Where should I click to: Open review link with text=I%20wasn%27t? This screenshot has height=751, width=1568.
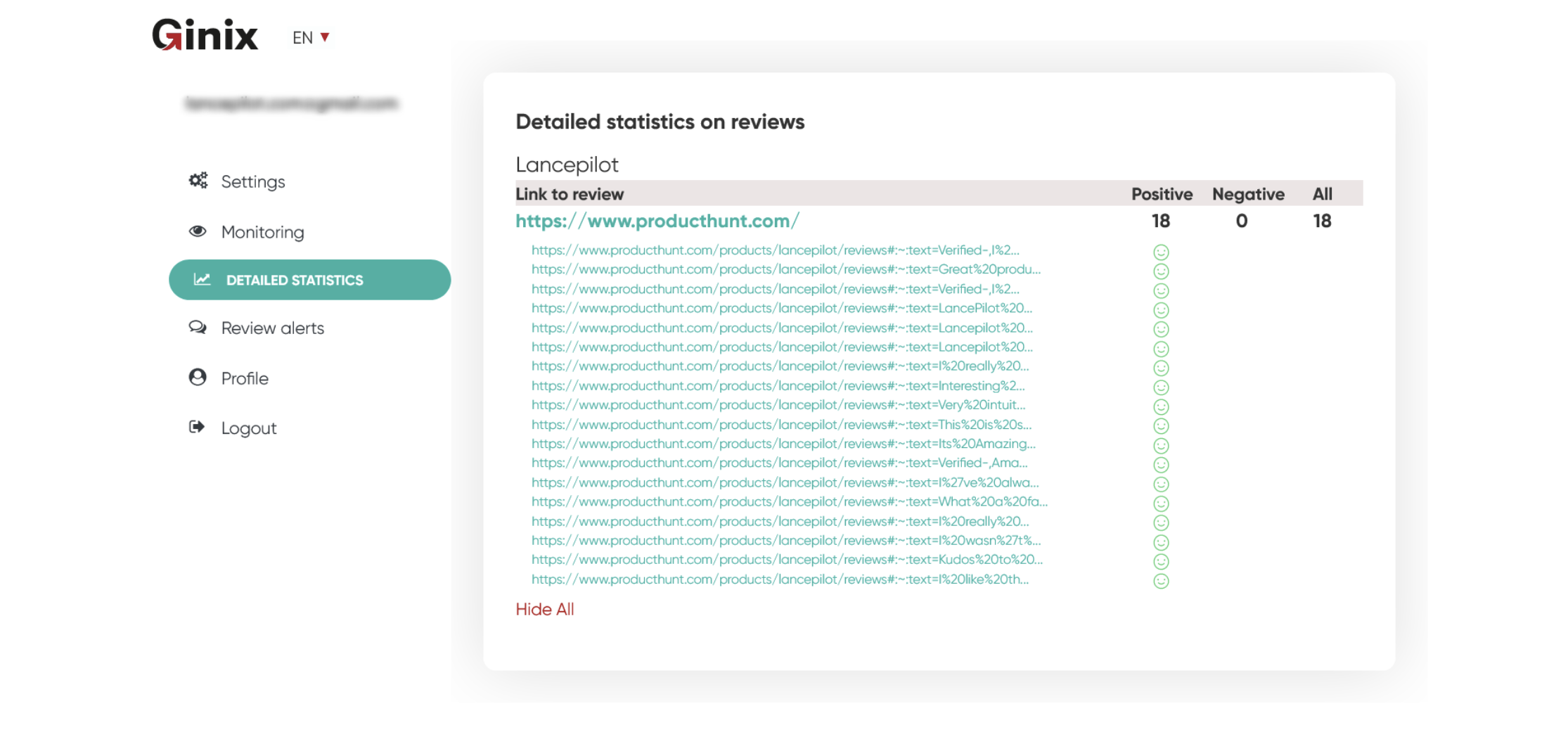(x=786, y=540)
